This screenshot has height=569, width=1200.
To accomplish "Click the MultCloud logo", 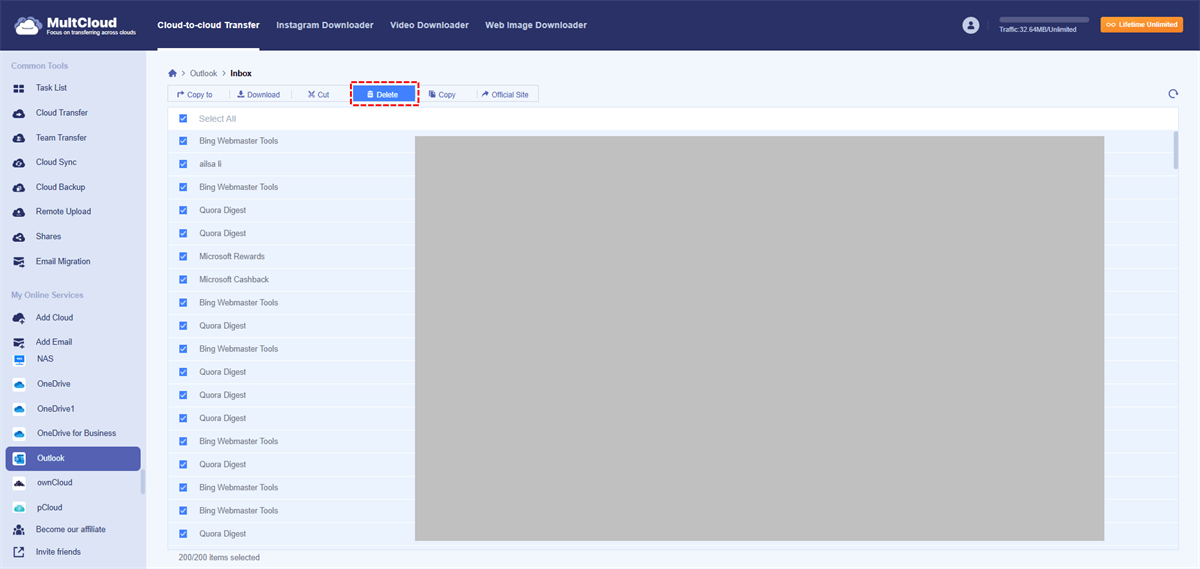I will click(x=75, y=25).
